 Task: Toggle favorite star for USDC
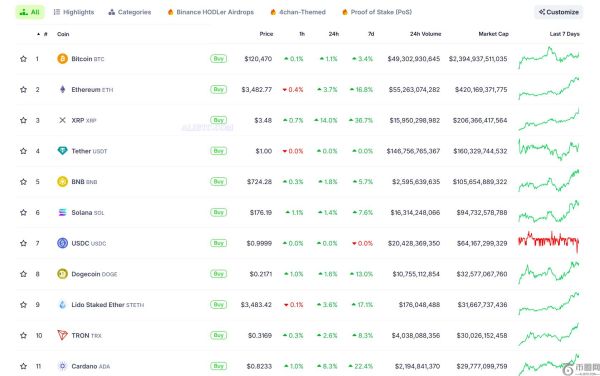23,243
